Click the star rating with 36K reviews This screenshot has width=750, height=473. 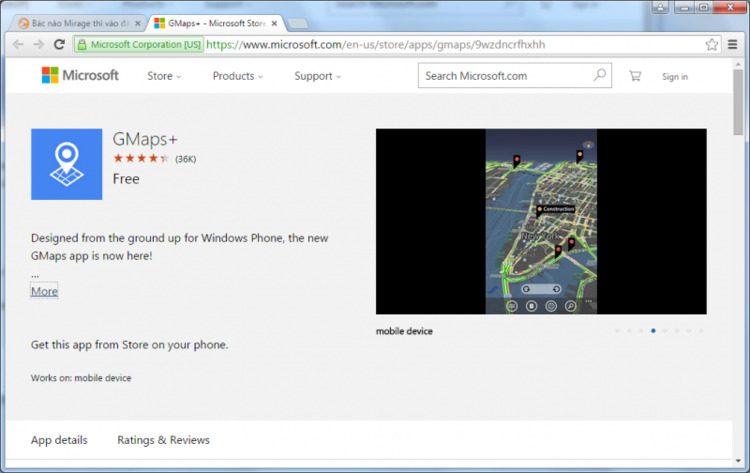click(154, 159)
